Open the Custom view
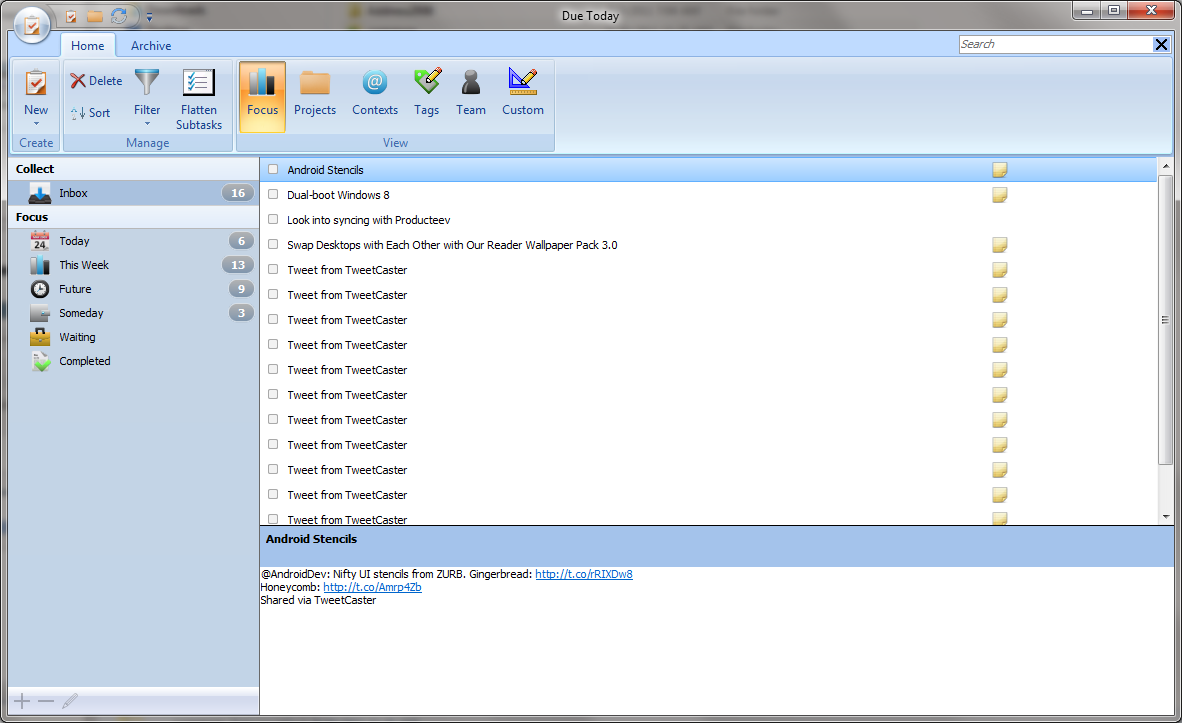Image resolution: width=1182 pixels, height=723 pixels. coord(523,95)
